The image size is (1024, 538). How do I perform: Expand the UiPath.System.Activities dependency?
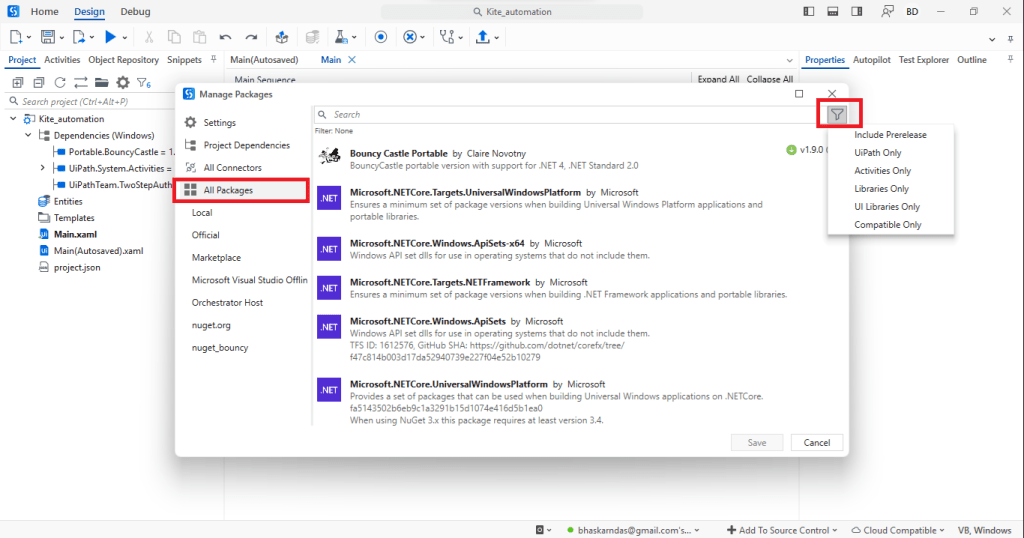(x=42, y=168)
